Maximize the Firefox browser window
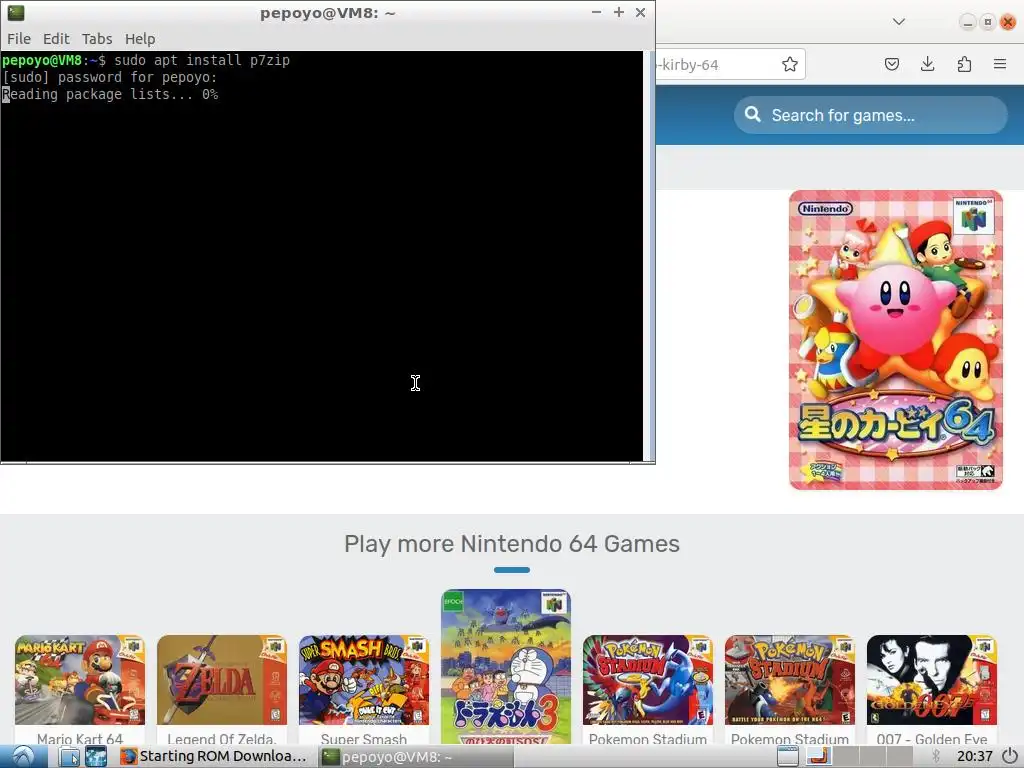The image size is (1024, 768). pos(988,22)
